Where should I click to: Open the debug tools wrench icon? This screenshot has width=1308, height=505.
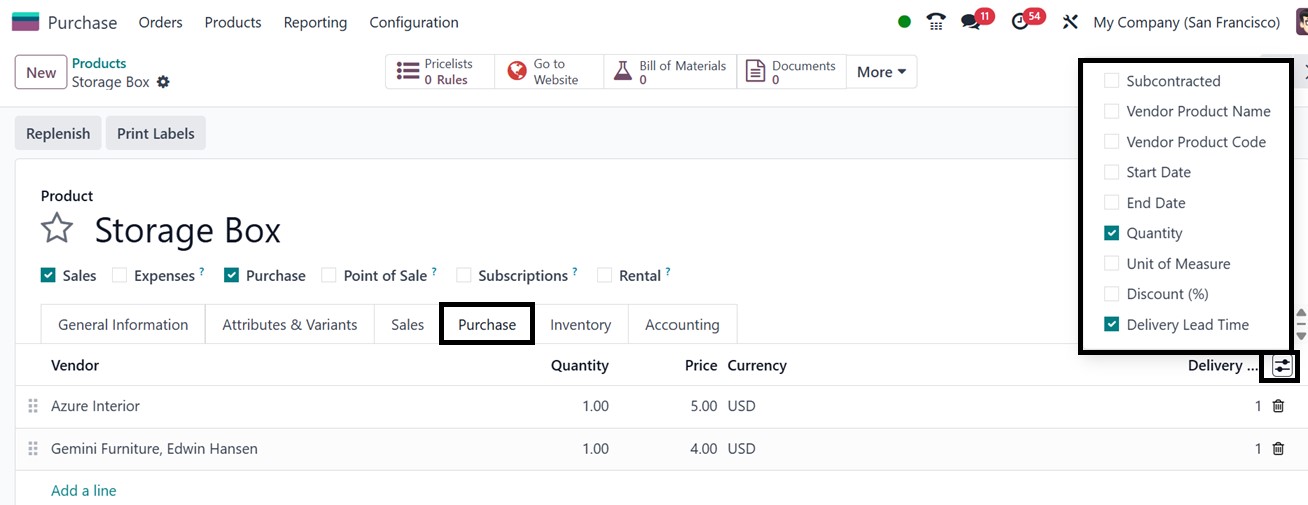[x=1069, y=22]
